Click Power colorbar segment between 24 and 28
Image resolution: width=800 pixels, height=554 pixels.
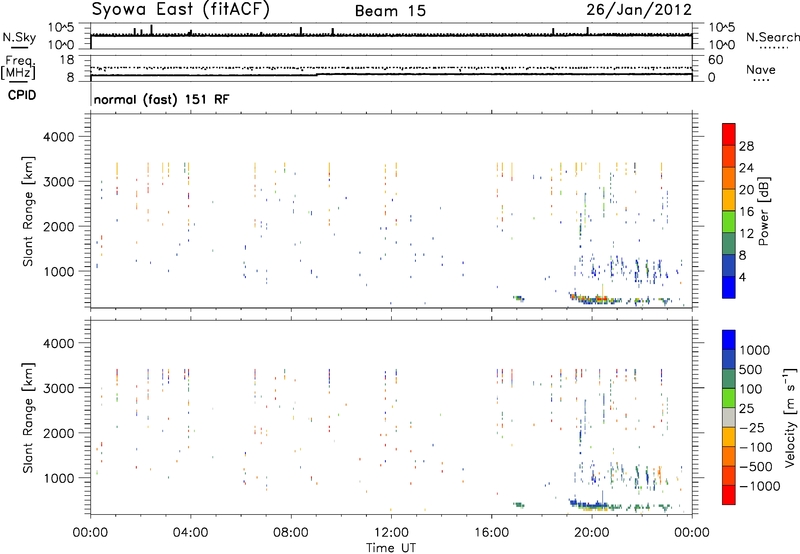point(729,157)
